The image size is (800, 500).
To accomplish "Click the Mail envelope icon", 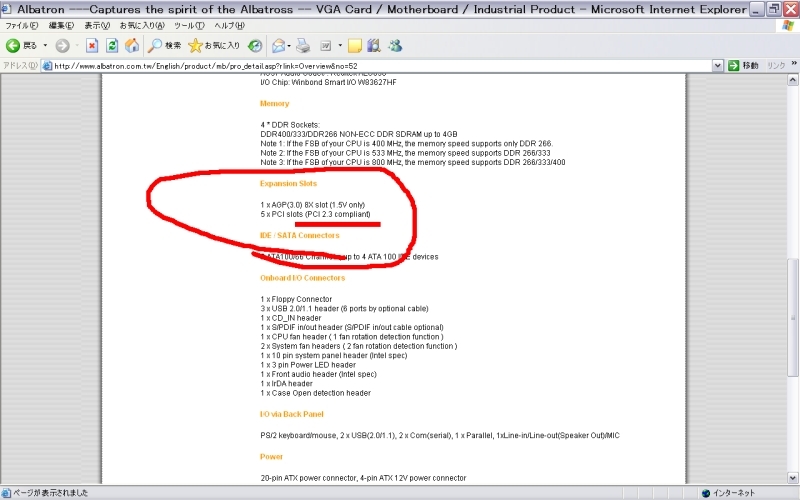I will tap(278, 46).
